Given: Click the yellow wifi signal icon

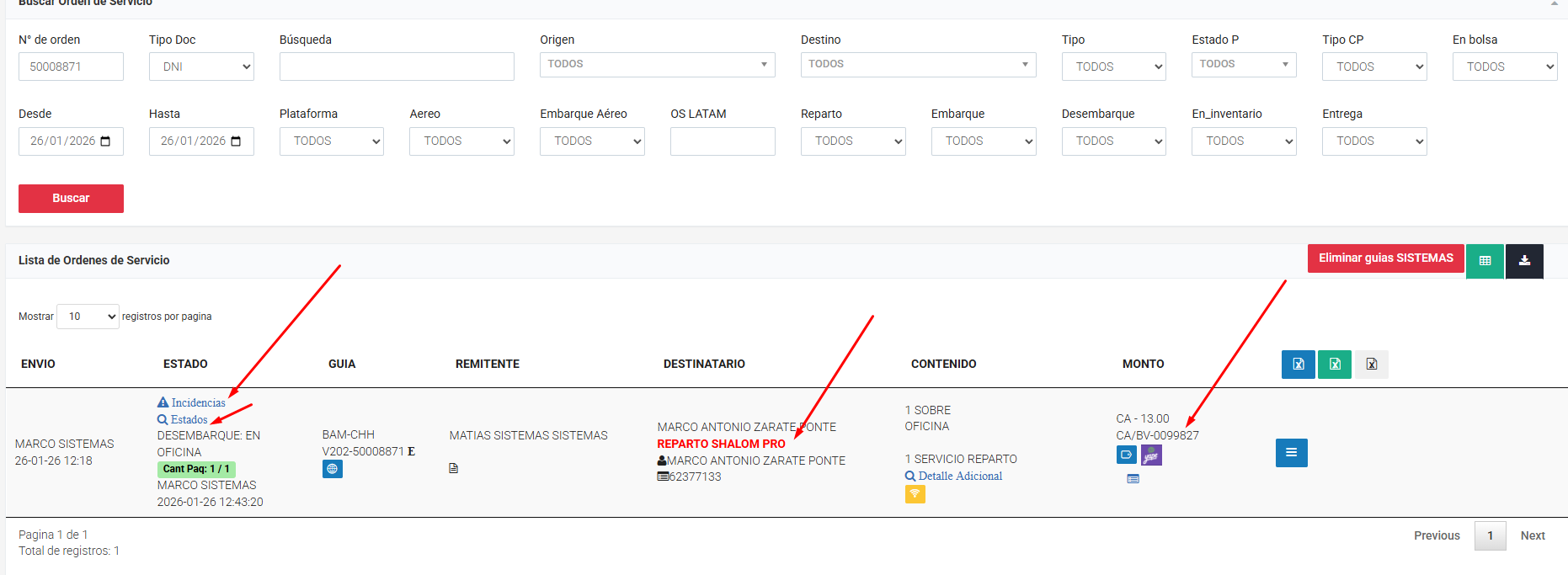Looking at the screenshot, I should point(915,494).
